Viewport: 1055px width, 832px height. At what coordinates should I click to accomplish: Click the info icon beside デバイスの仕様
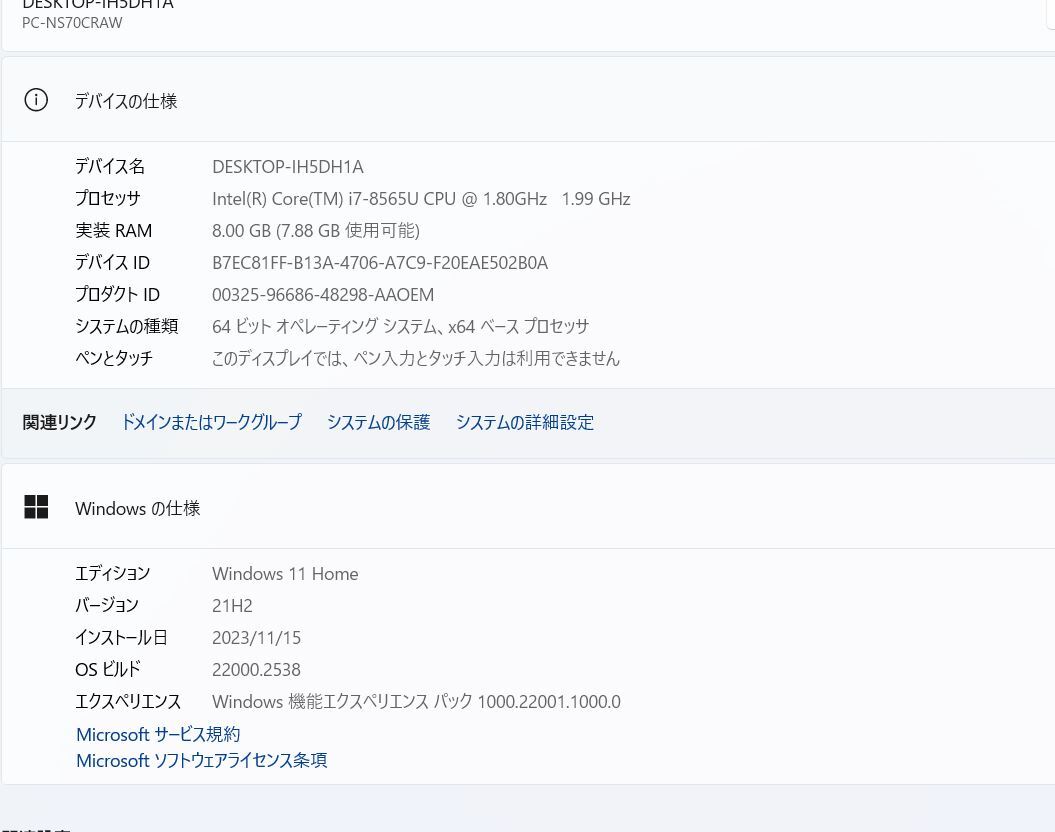click(x=36, y=100)
